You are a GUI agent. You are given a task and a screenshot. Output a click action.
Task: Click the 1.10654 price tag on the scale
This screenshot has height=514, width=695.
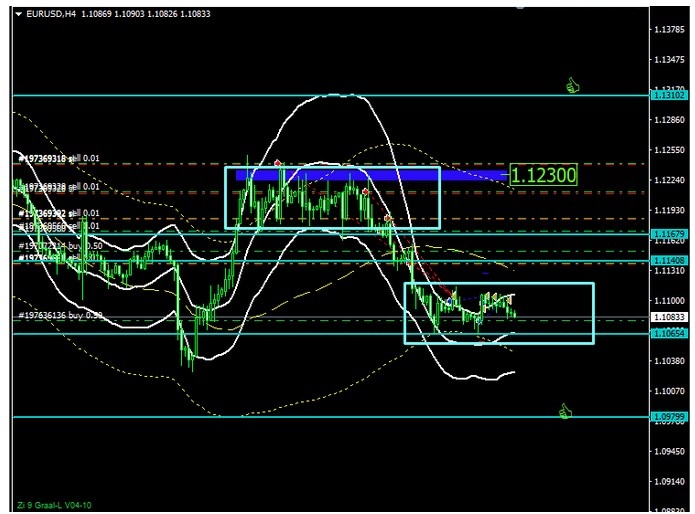tap(667, 333)
